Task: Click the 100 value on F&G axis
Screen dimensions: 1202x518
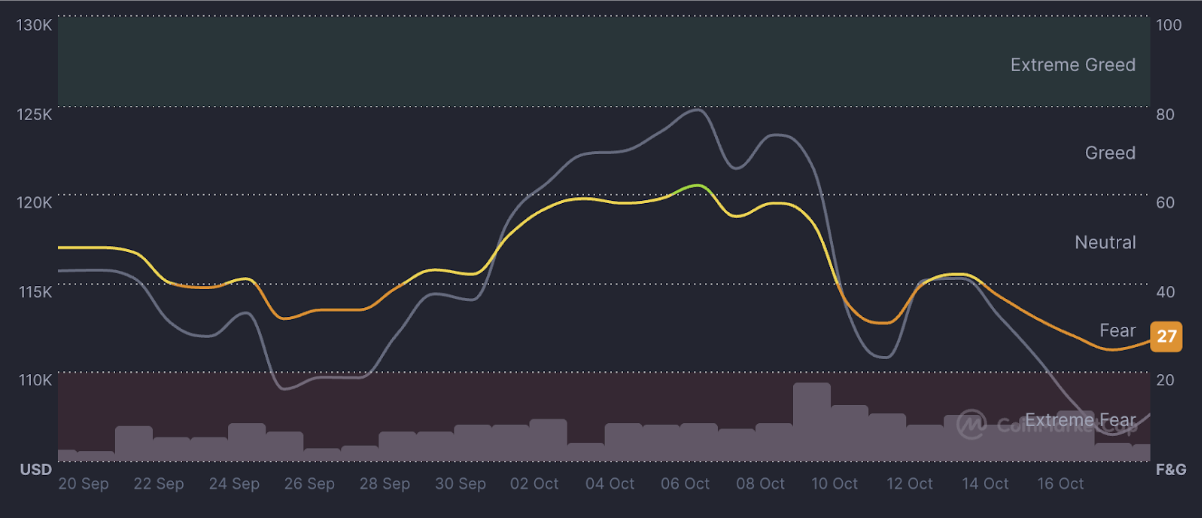Action: [1169, 24]
